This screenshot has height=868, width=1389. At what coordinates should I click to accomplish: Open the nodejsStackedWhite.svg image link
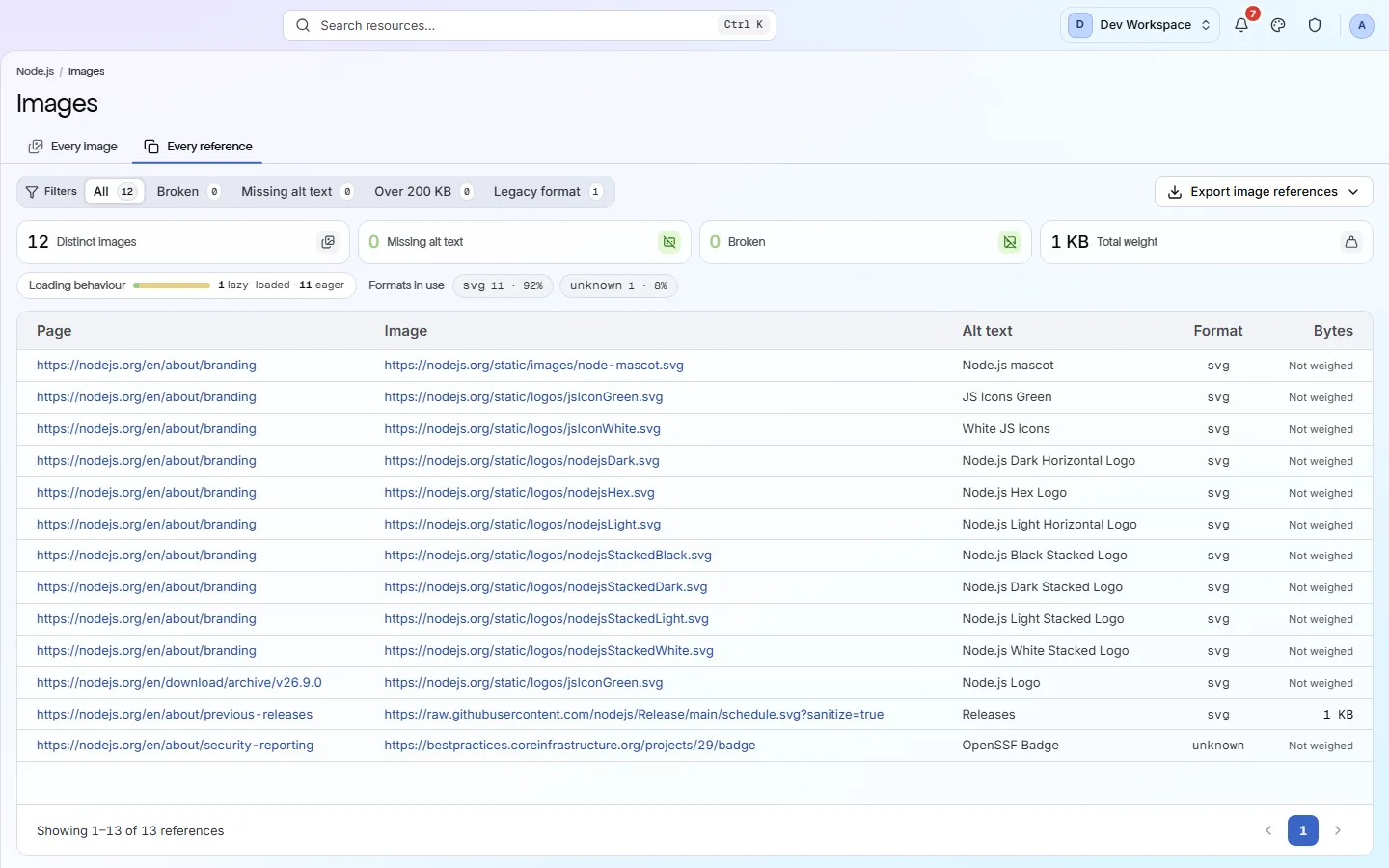tap(549, 651)
